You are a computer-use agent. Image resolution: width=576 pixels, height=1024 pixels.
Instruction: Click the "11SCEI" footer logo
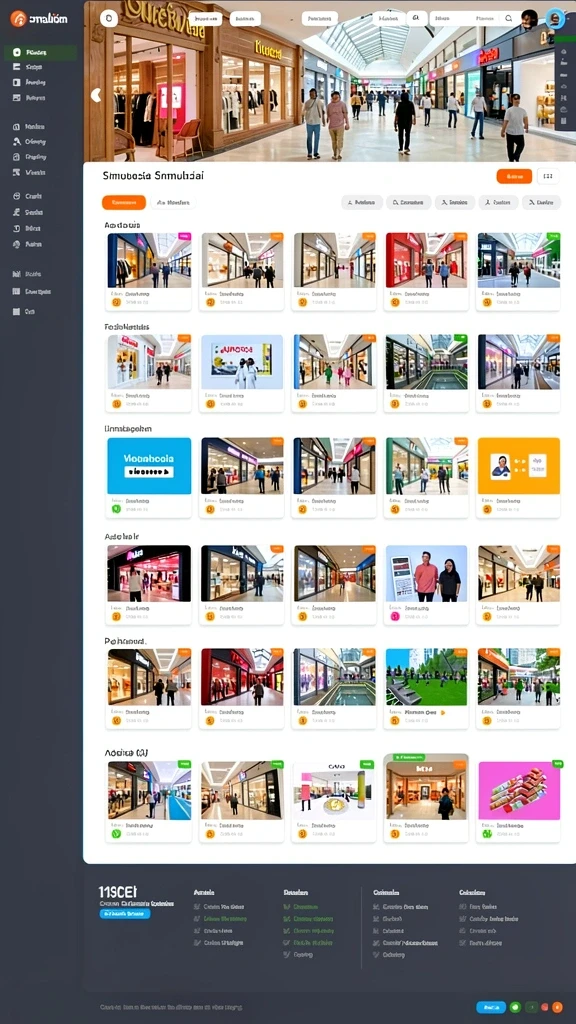point(118,892)
